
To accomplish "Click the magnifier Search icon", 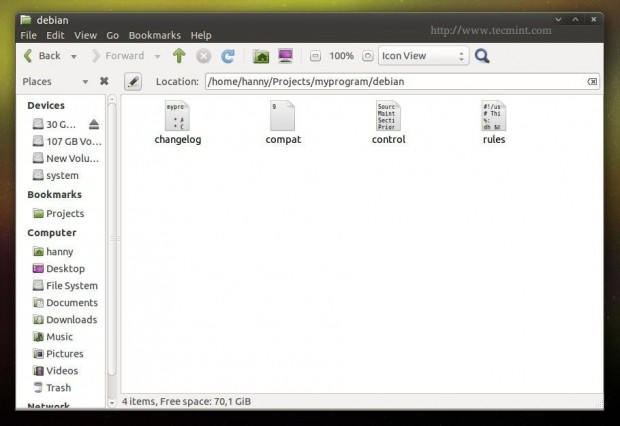I will [x=482, y=56].
